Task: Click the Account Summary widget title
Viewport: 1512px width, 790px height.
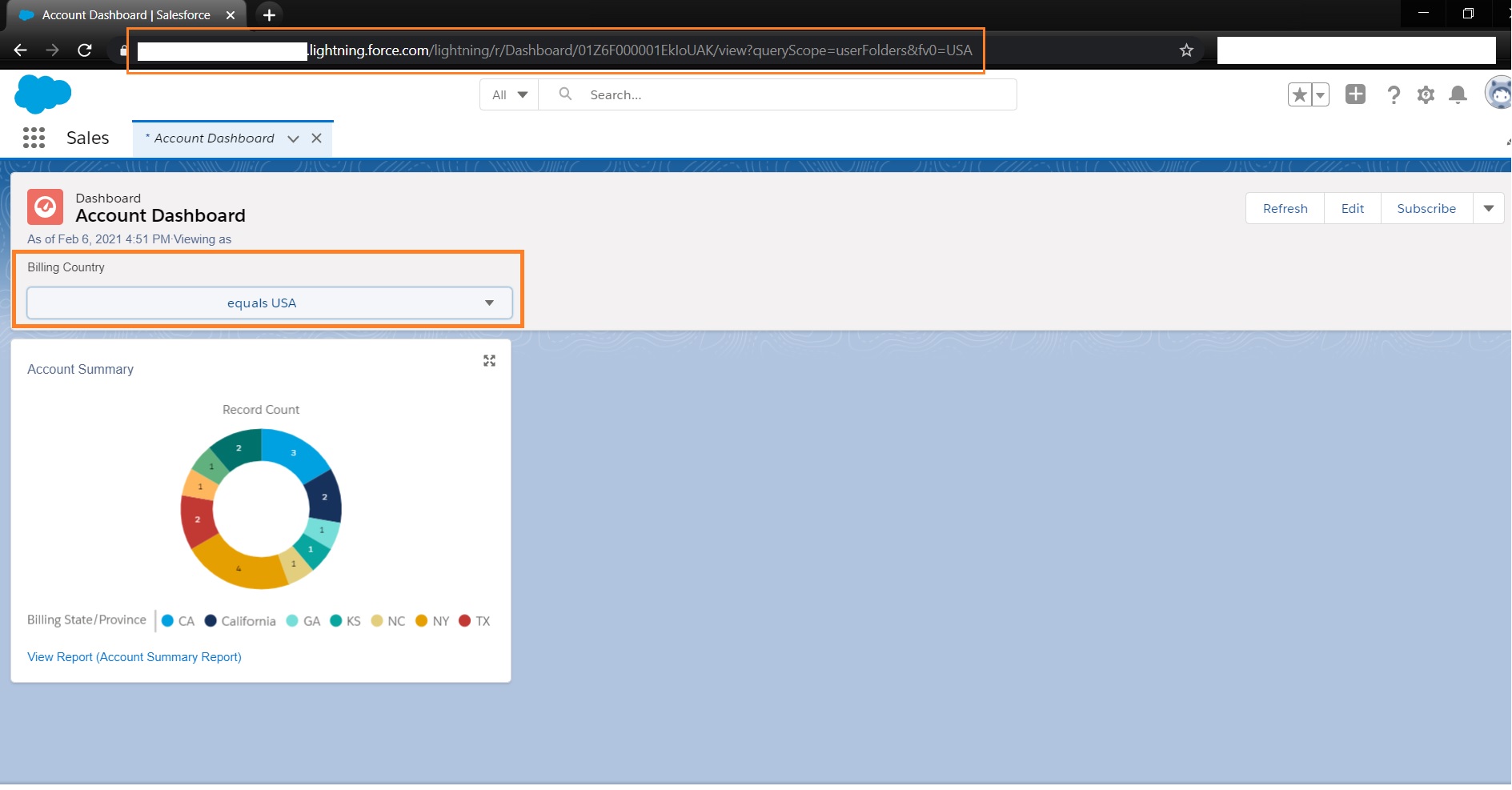Action: 80,369
